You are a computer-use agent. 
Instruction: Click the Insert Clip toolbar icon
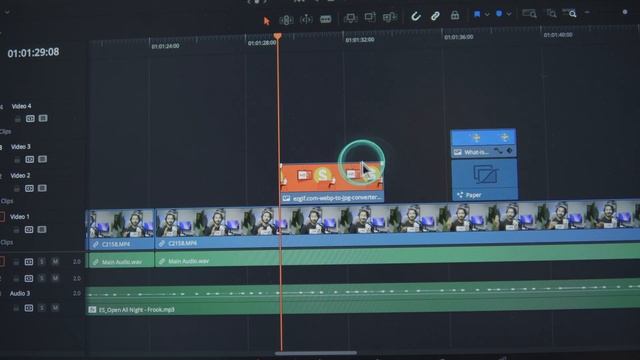[x=350, y=18]
